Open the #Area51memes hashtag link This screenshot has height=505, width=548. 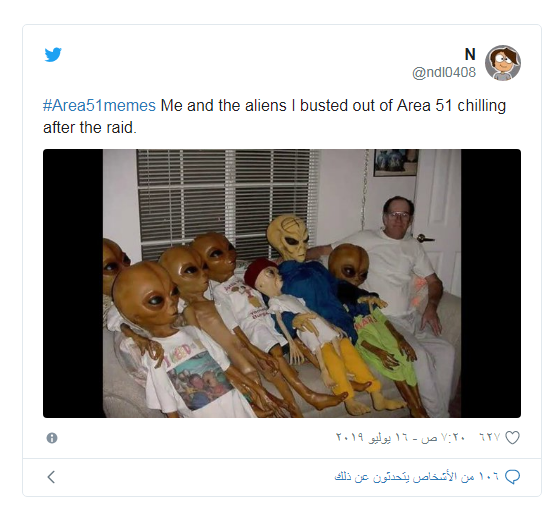[99, 106]
